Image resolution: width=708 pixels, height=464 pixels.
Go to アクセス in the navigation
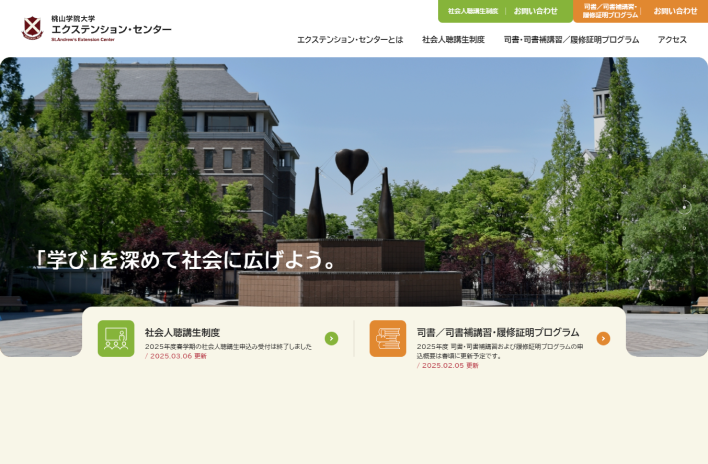(x=672, y=40)
